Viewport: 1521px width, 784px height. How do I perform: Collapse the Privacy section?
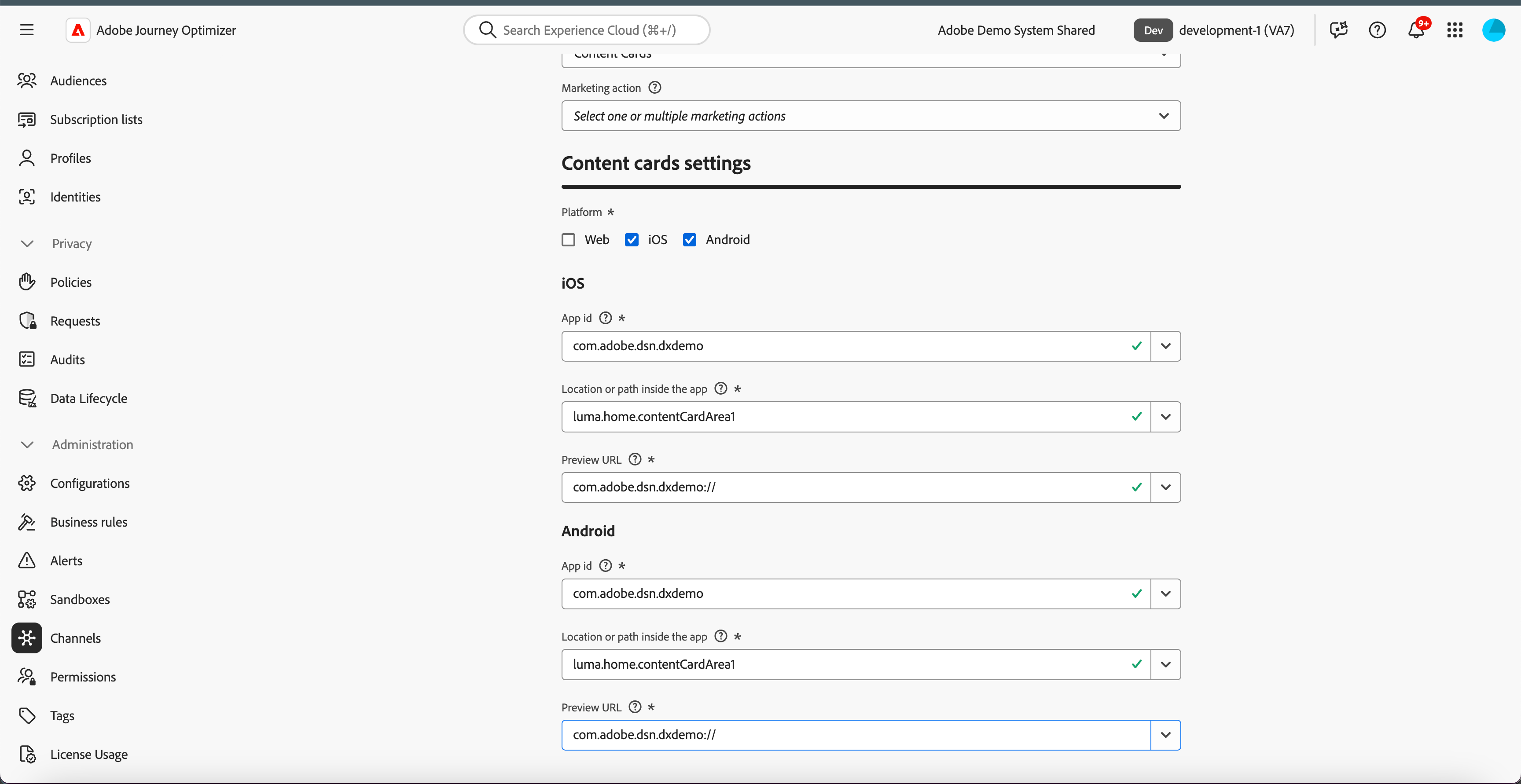(x=27, y=243)
